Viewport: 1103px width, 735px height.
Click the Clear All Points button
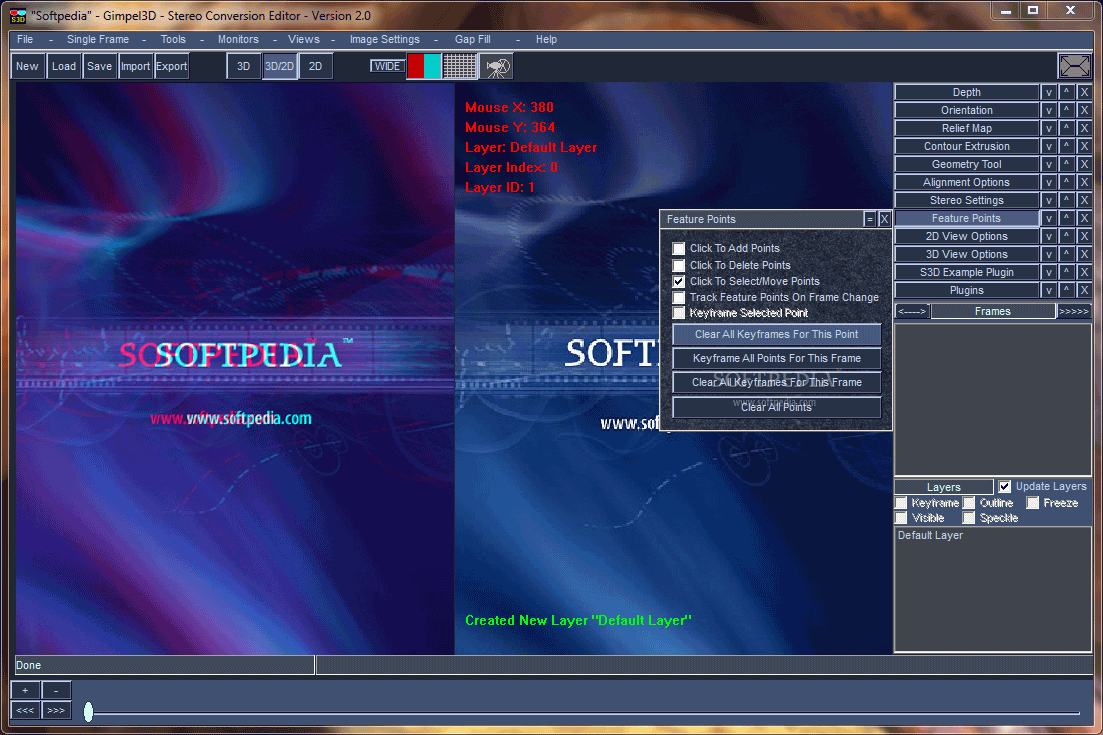pyautogui.click(x=777, y=407)
